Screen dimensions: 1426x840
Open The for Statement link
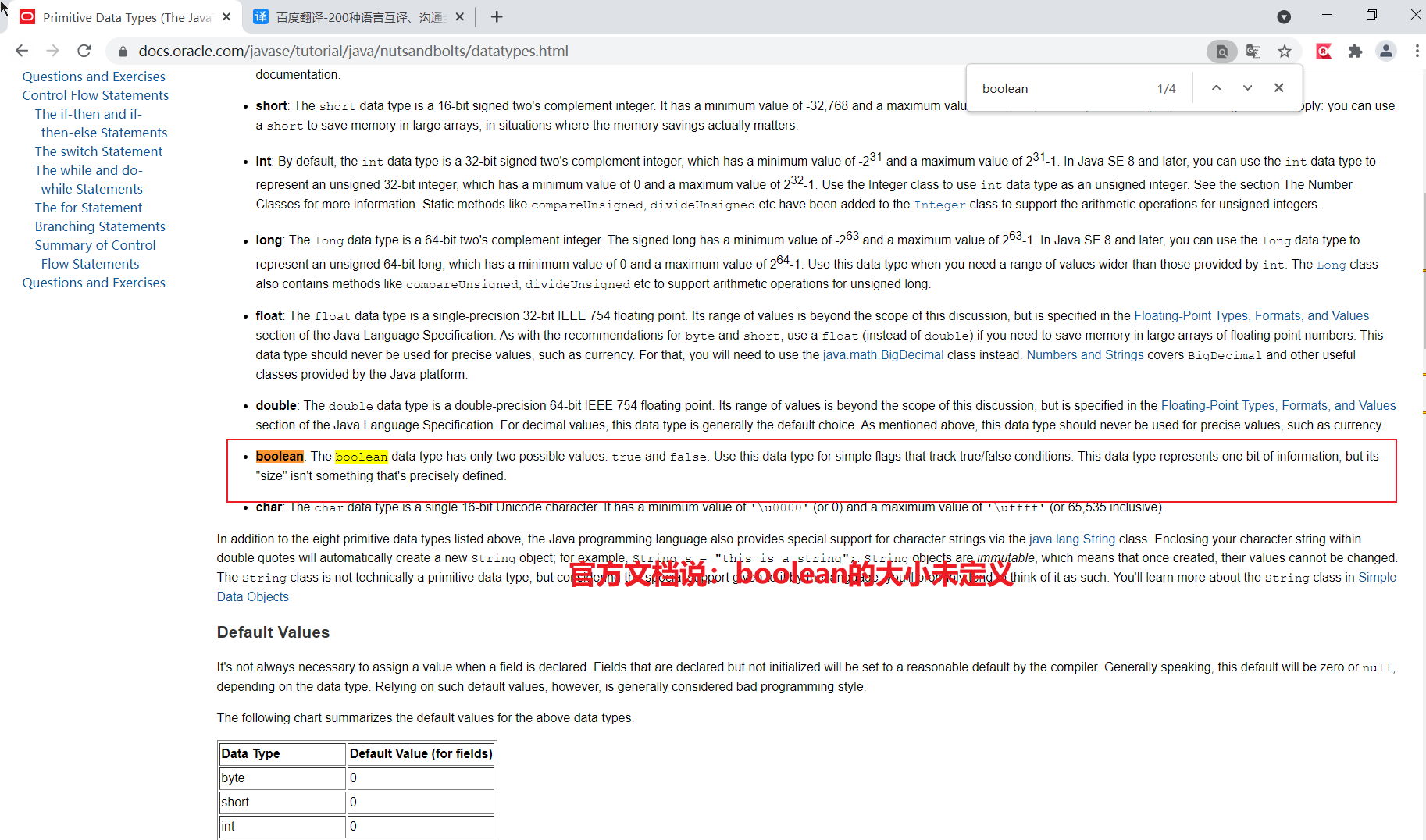(88, 208)
